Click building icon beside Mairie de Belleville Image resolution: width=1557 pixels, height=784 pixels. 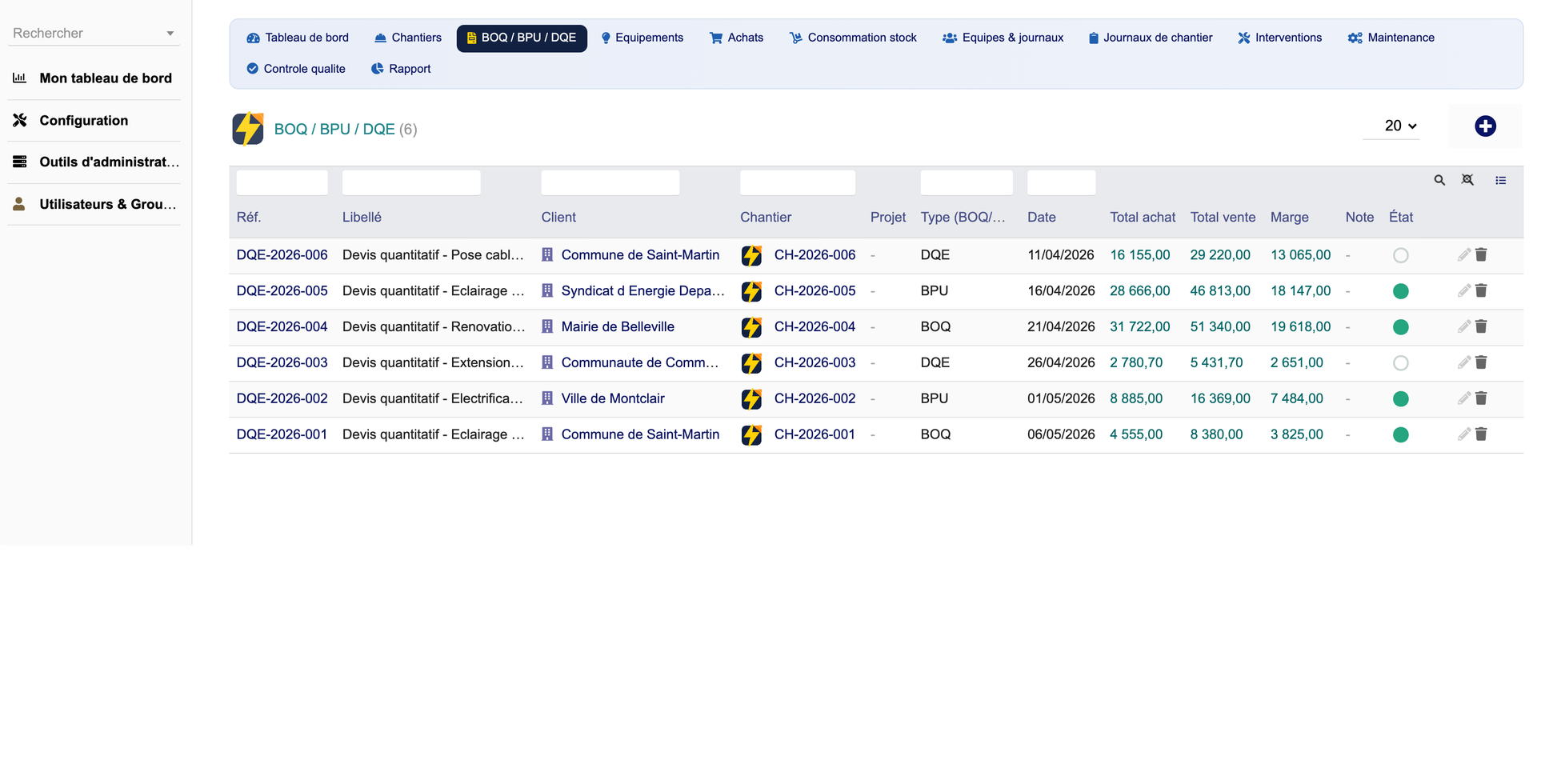click(x=547, y=326)
